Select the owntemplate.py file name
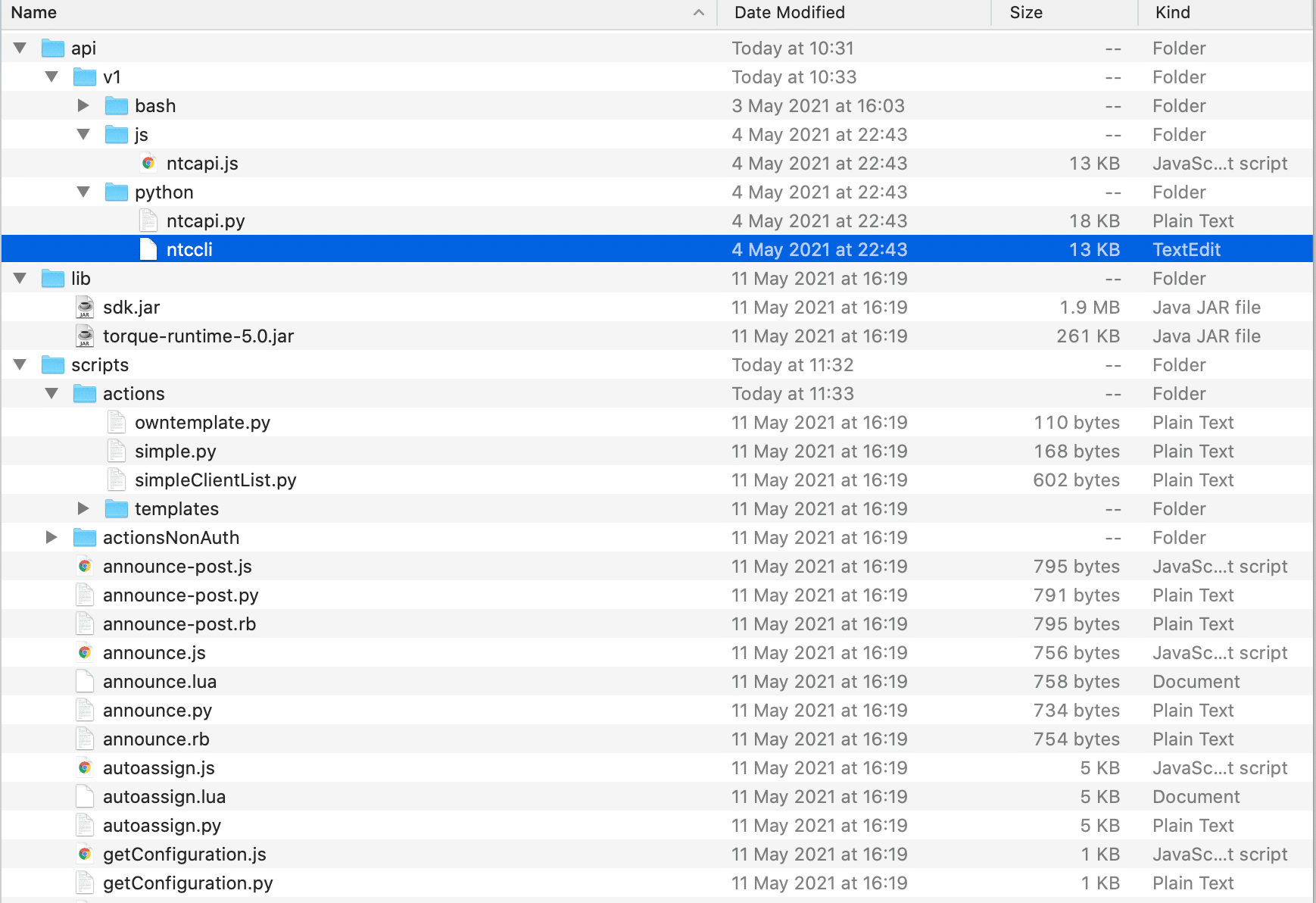Image resolution: width=1316 pixels, height=903 pixels. point(203,423)
